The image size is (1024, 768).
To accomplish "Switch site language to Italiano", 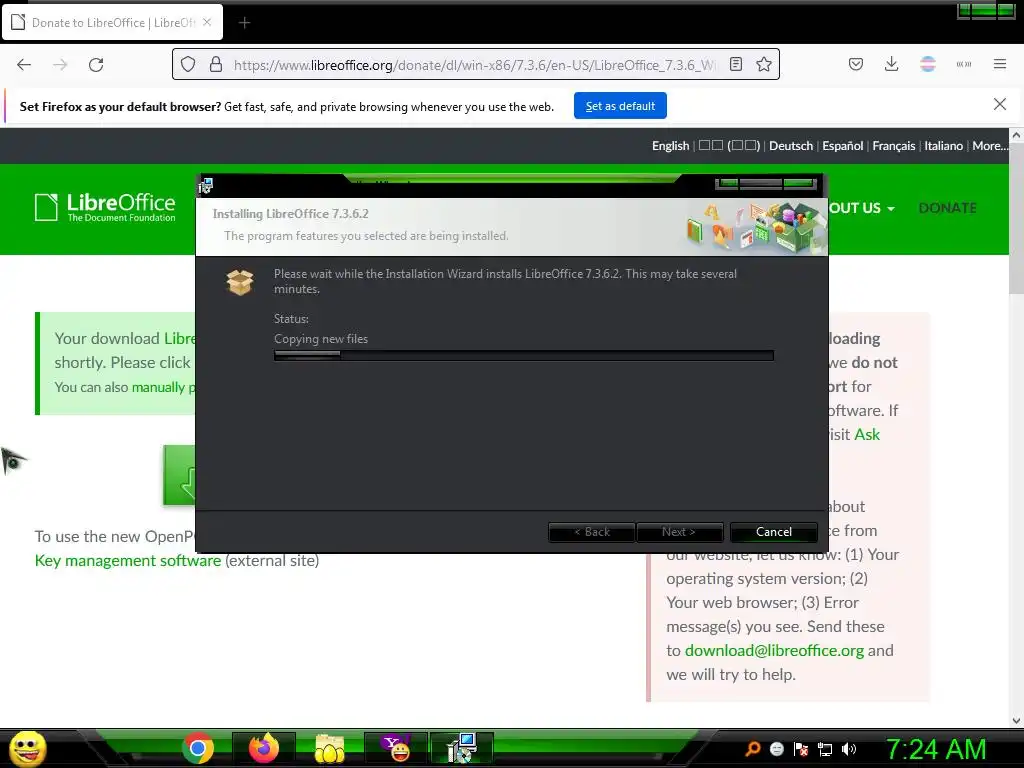I will 943,146.
